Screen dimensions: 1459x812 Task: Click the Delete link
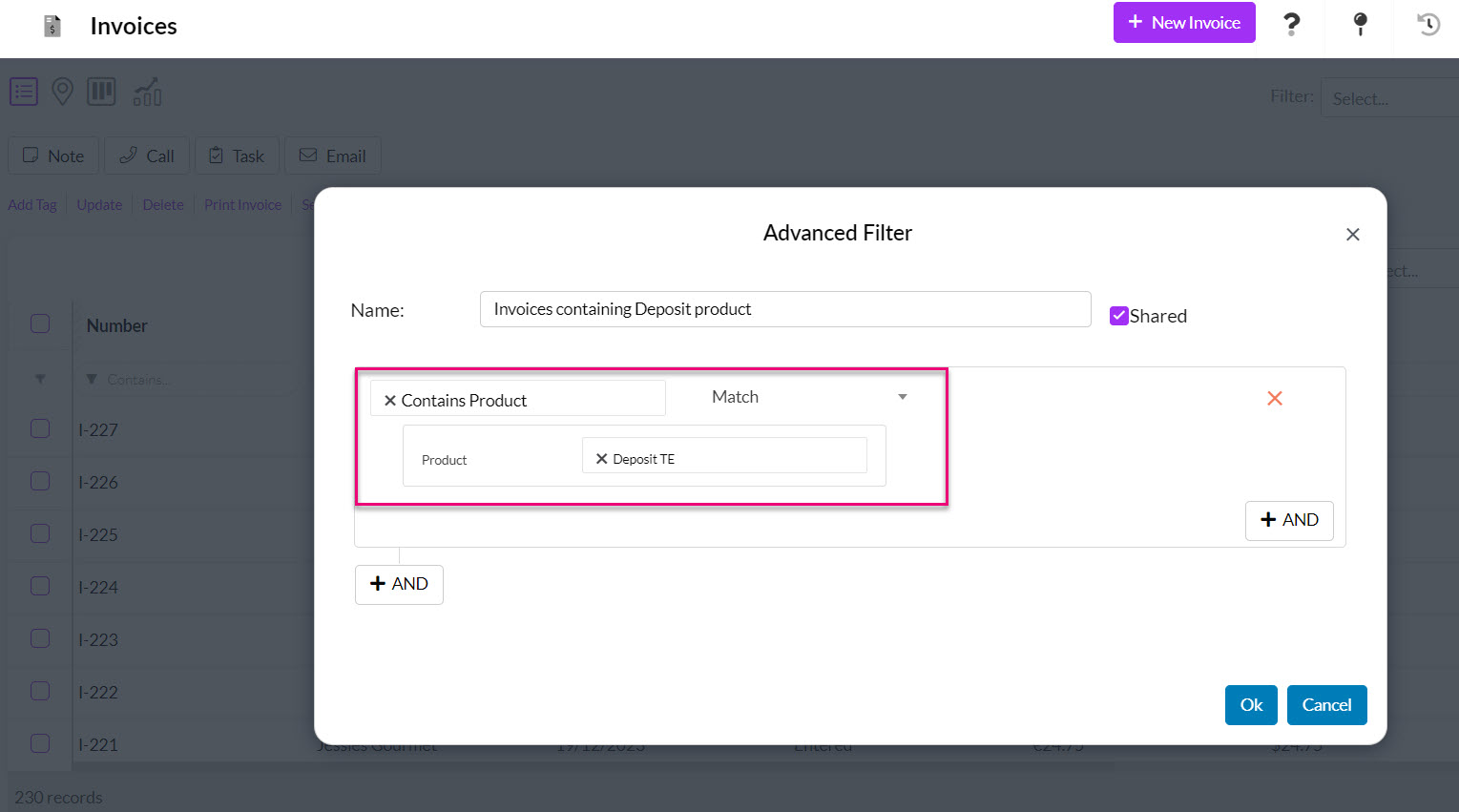[x=163, y=204]
